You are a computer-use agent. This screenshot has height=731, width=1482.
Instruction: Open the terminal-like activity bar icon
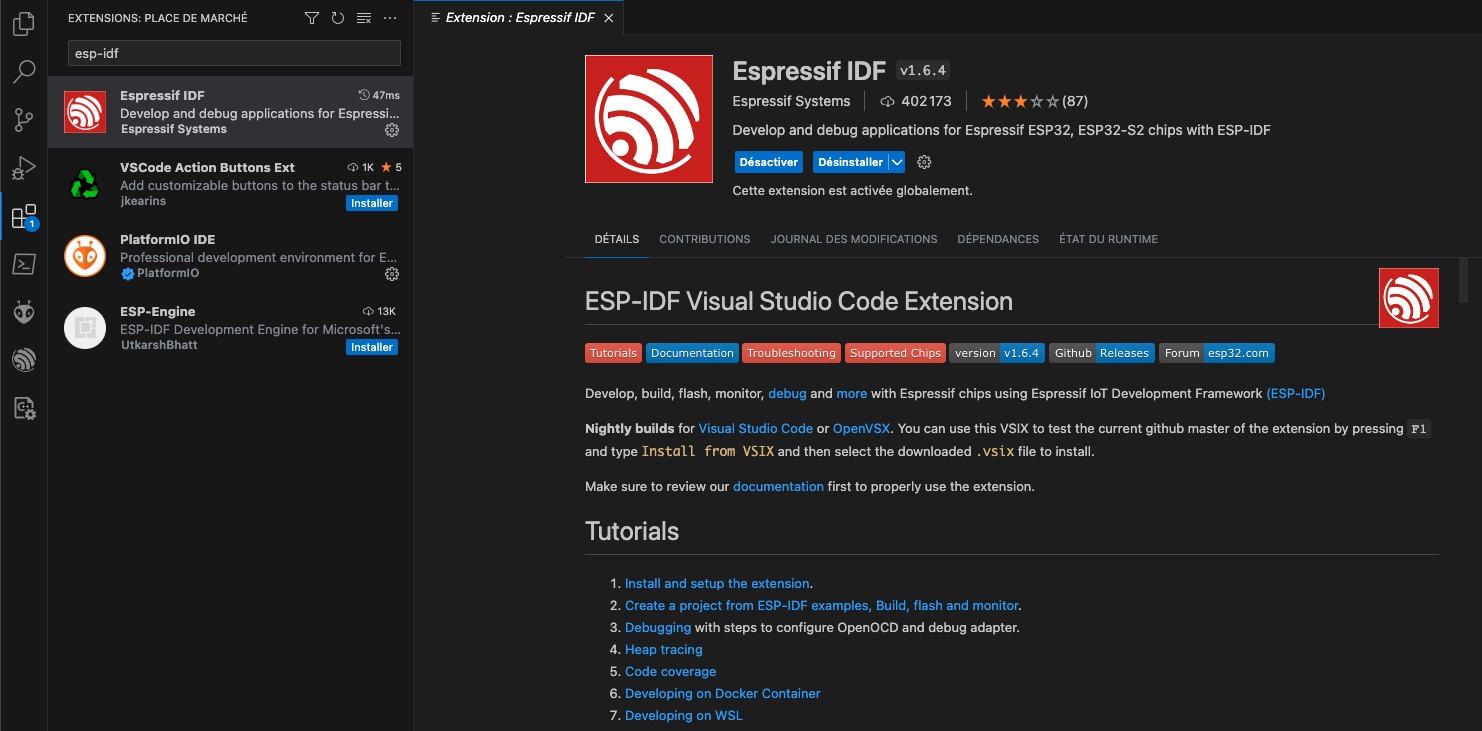[24, 264]
